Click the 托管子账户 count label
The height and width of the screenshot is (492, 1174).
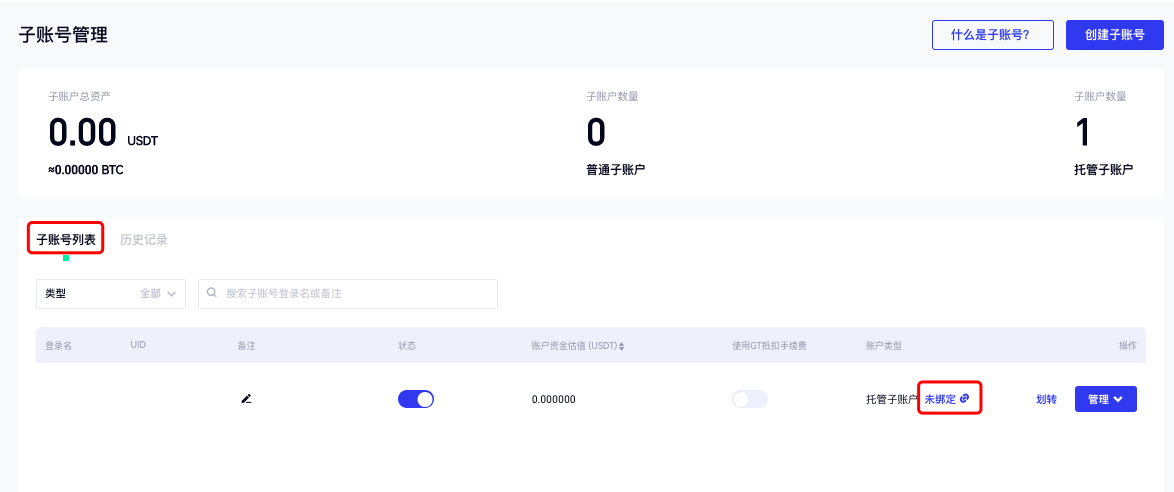[1103, 170]
